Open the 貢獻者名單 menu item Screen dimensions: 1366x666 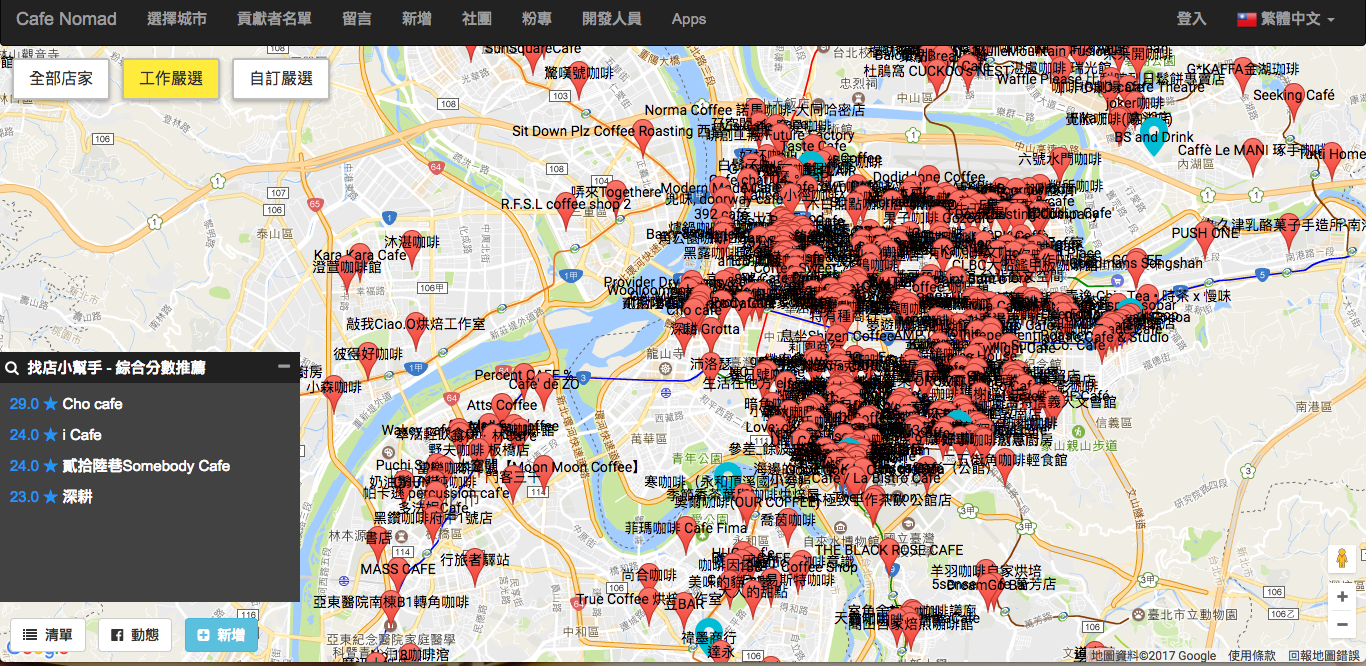coord(275,19)
